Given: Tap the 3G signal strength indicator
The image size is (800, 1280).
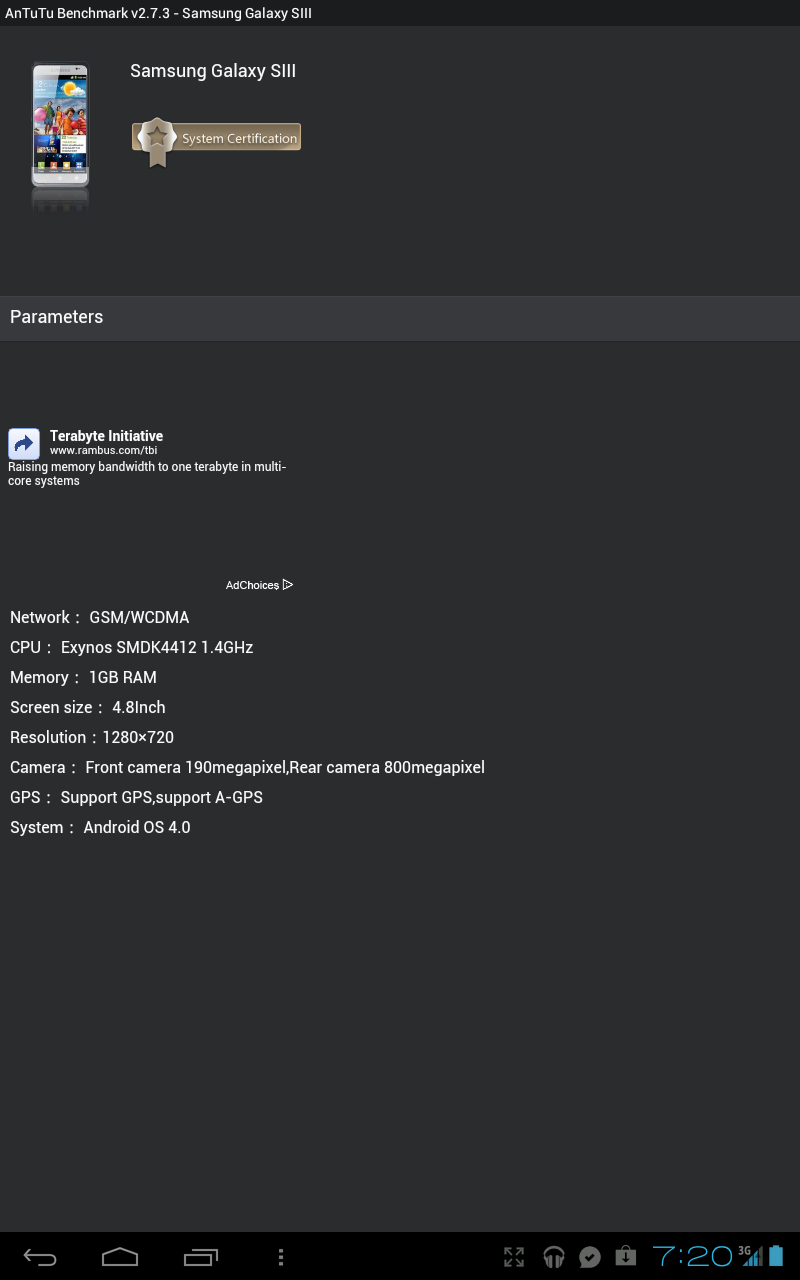Looking at the screenshot, I should (x=750, y=1256).
